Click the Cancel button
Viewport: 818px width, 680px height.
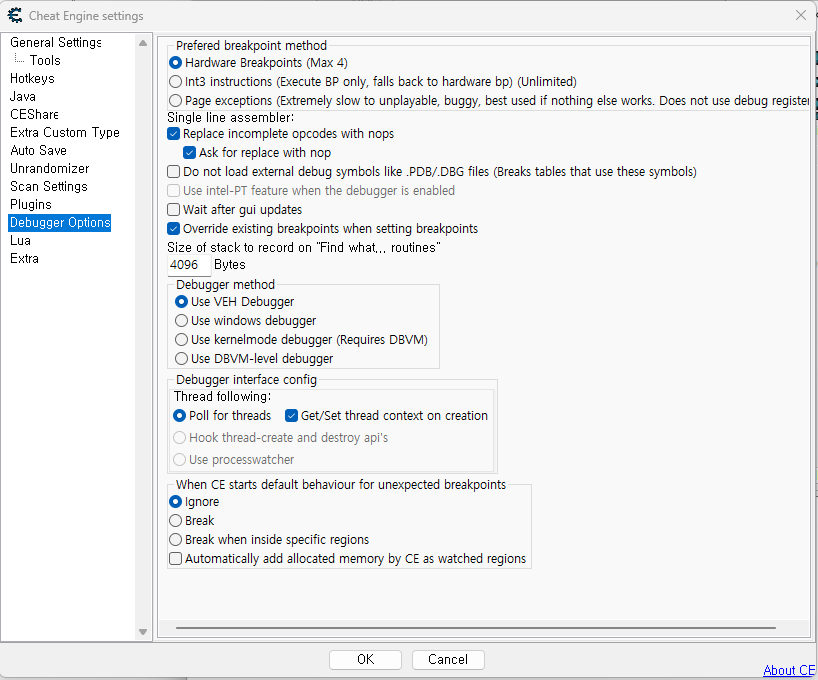coord(448,660)
